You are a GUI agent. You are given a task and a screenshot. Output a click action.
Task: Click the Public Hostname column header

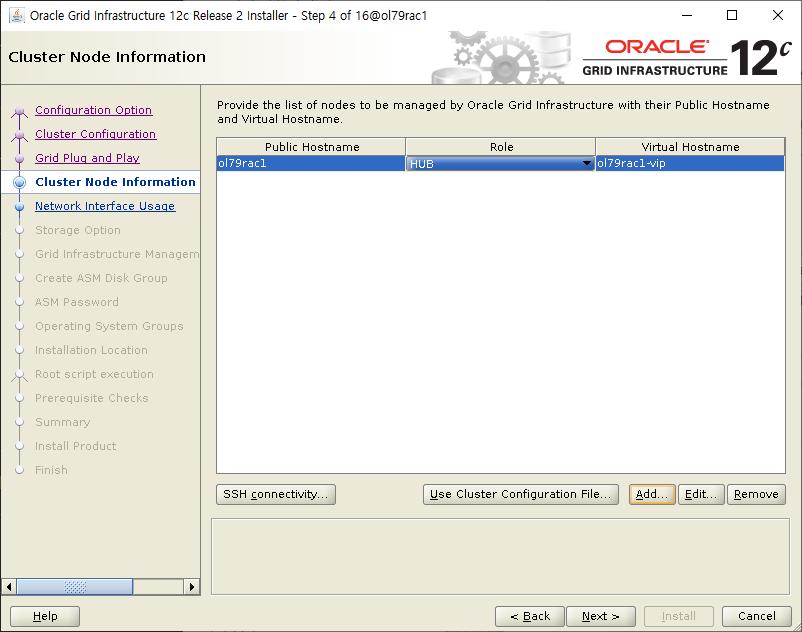click(311, 147)
